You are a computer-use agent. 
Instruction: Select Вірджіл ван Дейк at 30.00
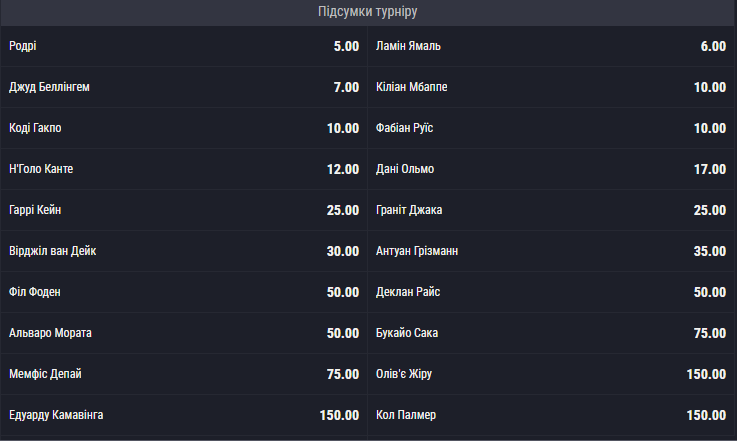[x=184, y=251]
